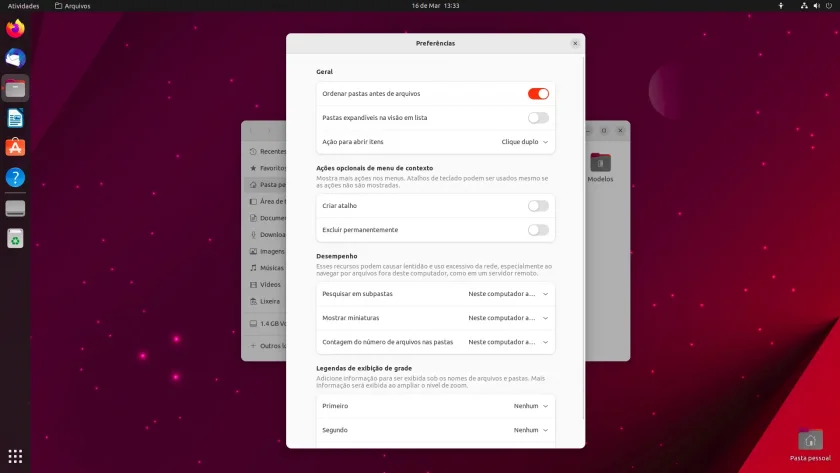Select Lixeira in Files sidebar

pos(266,301)
